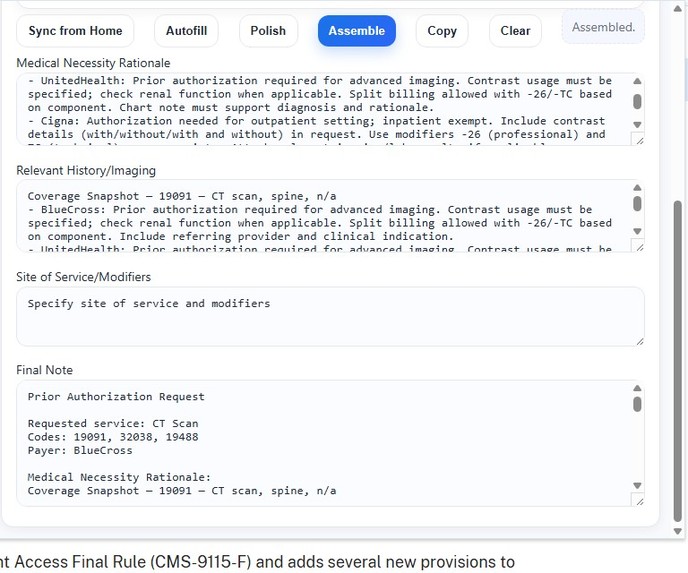The height and width of the screenshot is (573, 688).
Task: Click the 'Payer: BlueCross' line
Action: click(x=80, y=451)
